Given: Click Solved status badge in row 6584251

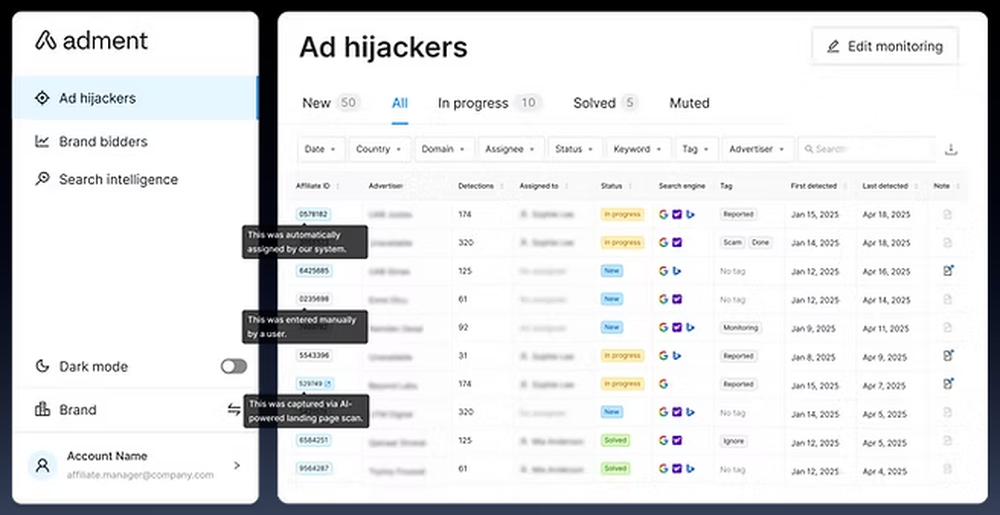Looking at the screenshot, I should [615, 440].
